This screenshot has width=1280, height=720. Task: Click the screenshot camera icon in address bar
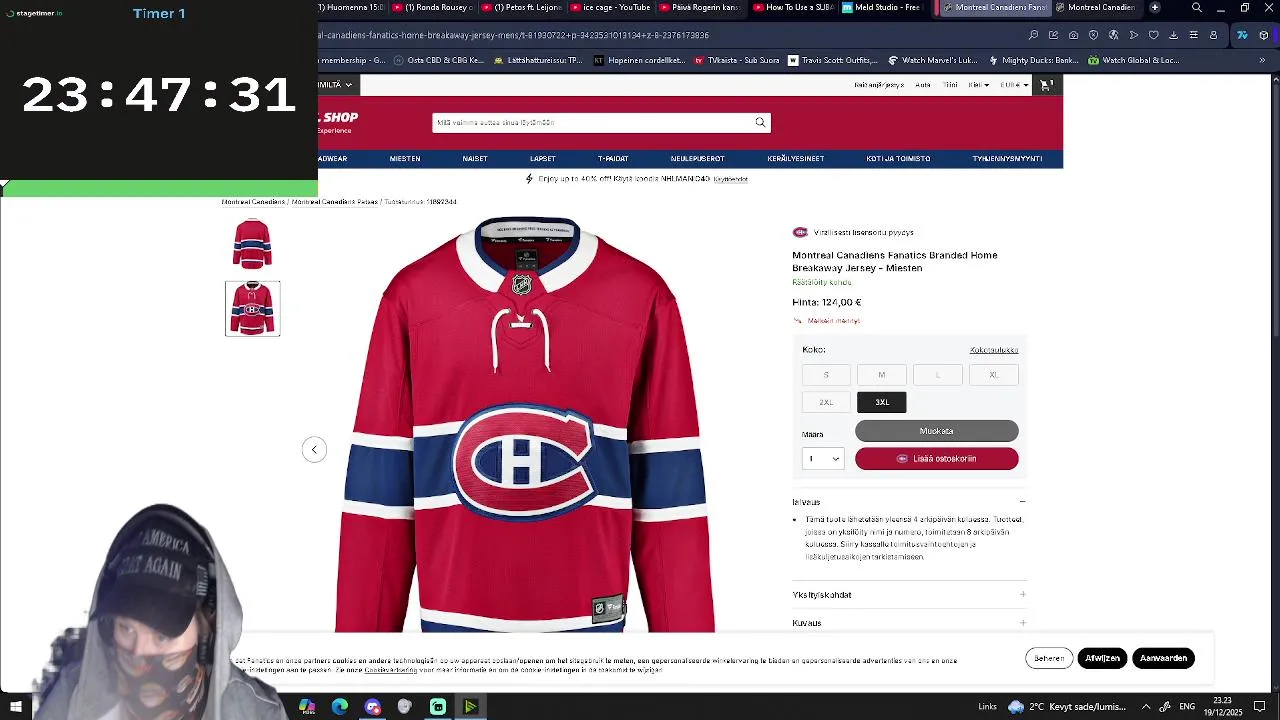(x=1073, y=35)
